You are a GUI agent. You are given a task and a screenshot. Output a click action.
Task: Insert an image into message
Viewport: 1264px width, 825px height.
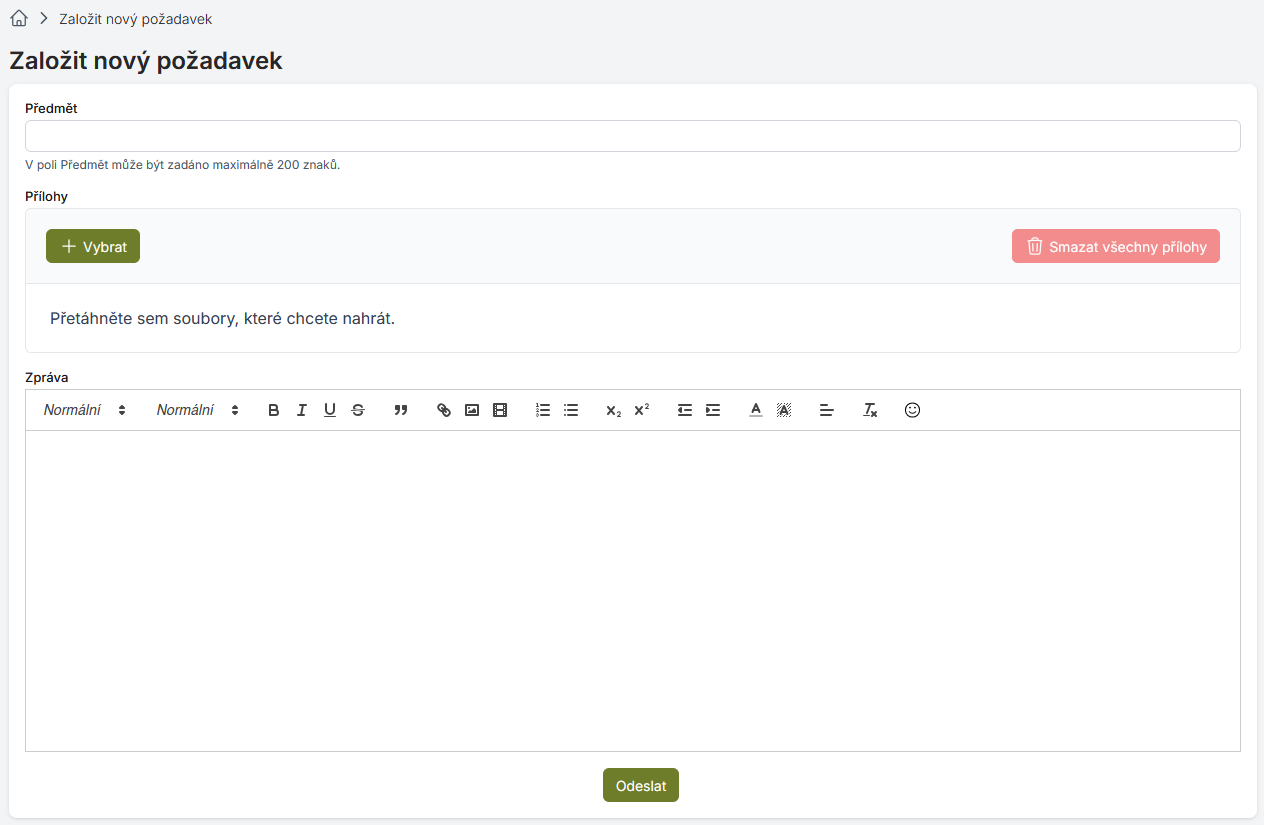point(472,410)
